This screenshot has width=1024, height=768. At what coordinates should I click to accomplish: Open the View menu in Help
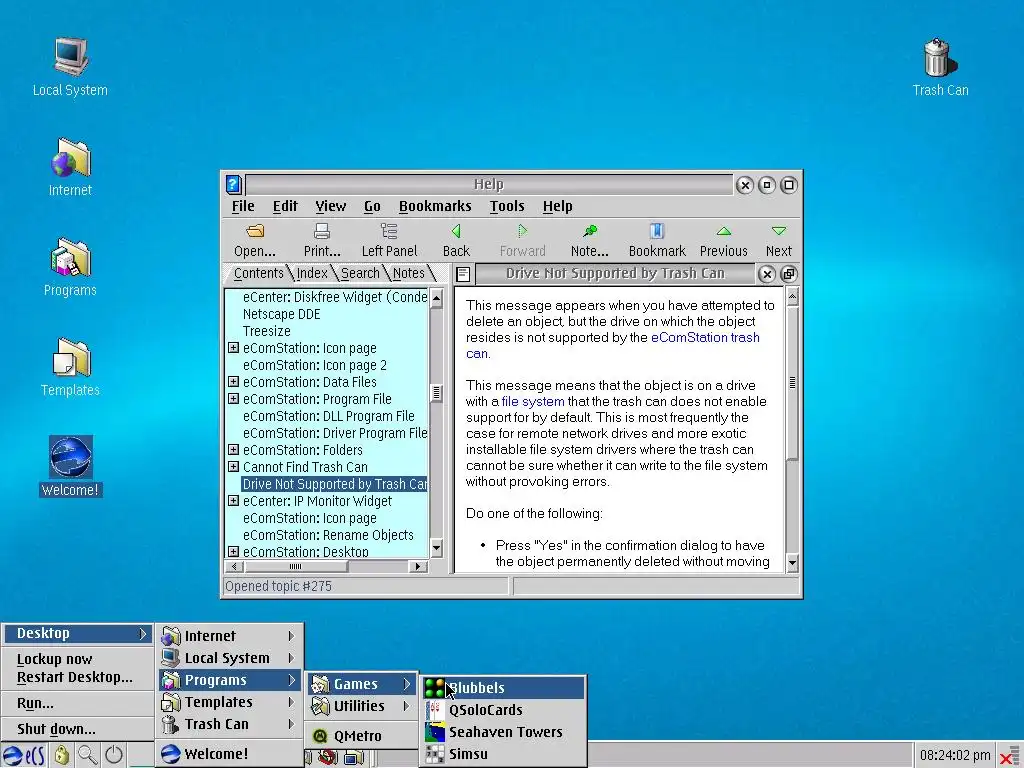330,206
